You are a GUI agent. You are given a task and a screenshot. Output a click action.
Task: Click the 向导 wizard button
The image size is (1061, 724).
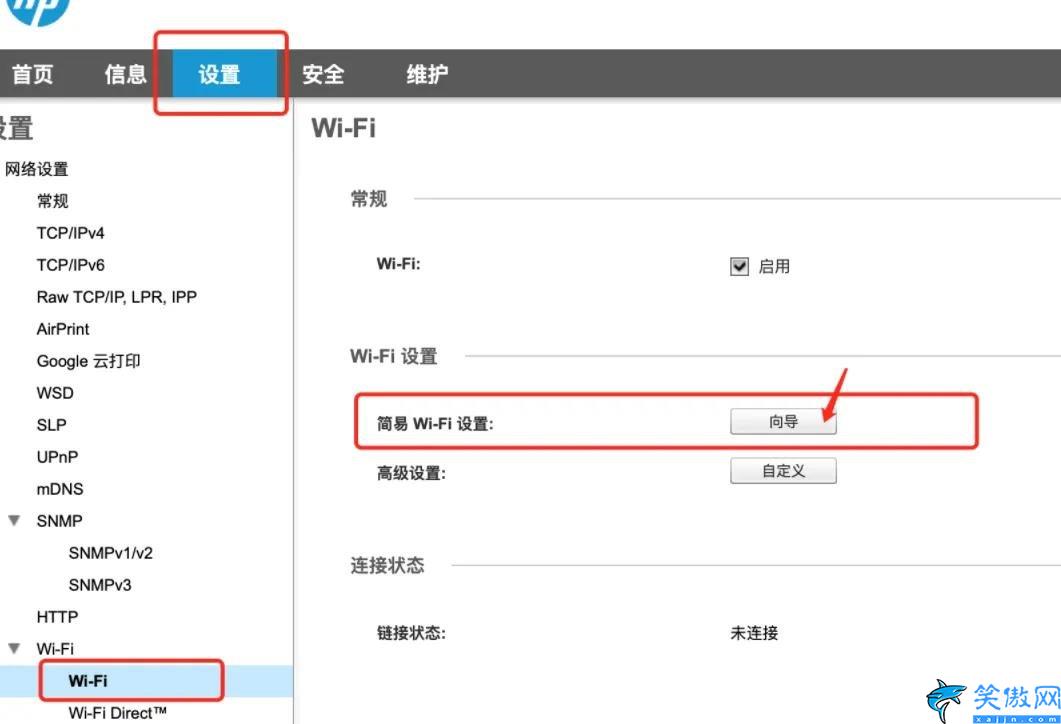pos(783,422)
